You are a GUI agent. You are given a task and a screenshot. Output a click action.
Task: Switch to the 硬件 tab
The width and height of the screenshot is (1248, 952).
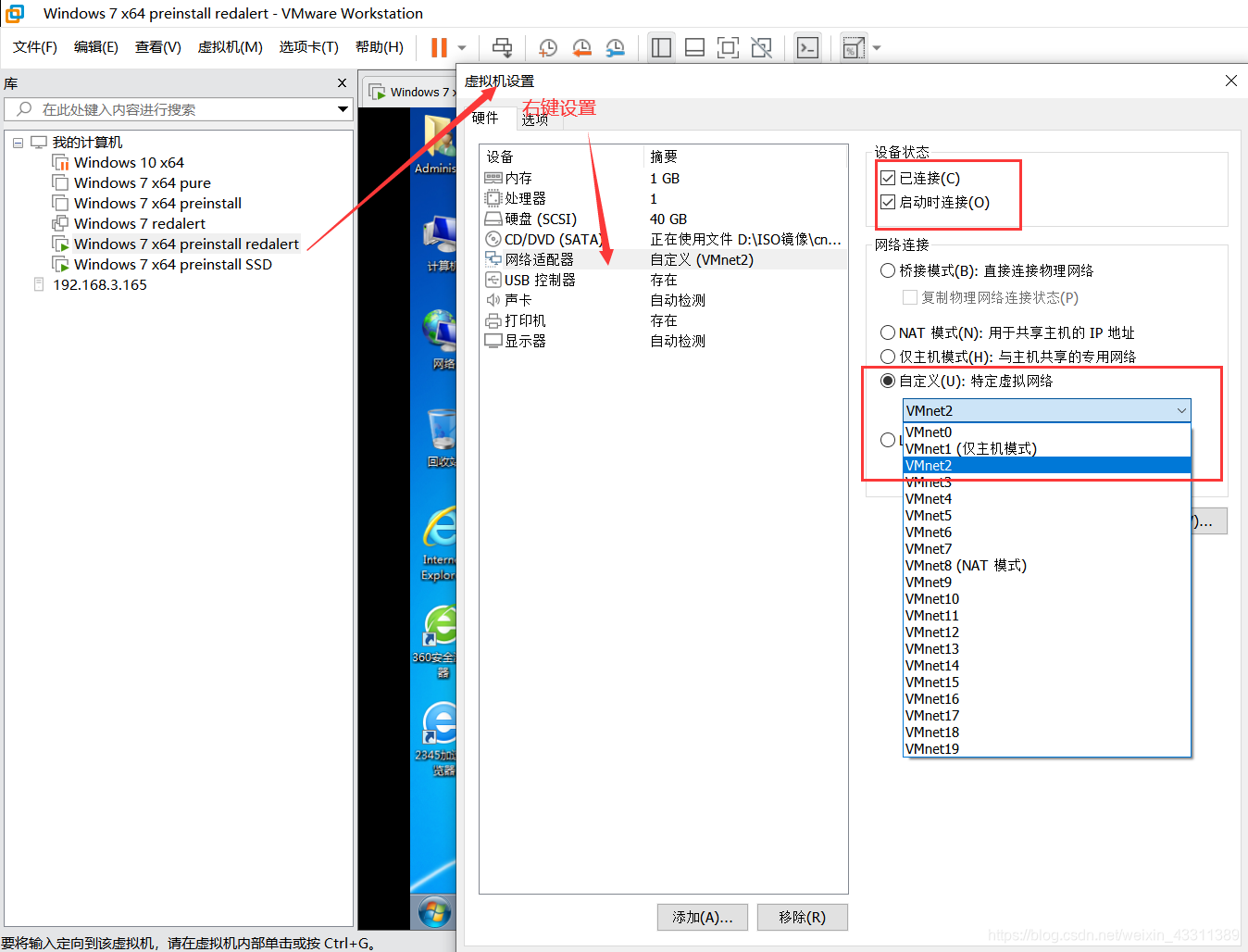click(x=486, y=118)
